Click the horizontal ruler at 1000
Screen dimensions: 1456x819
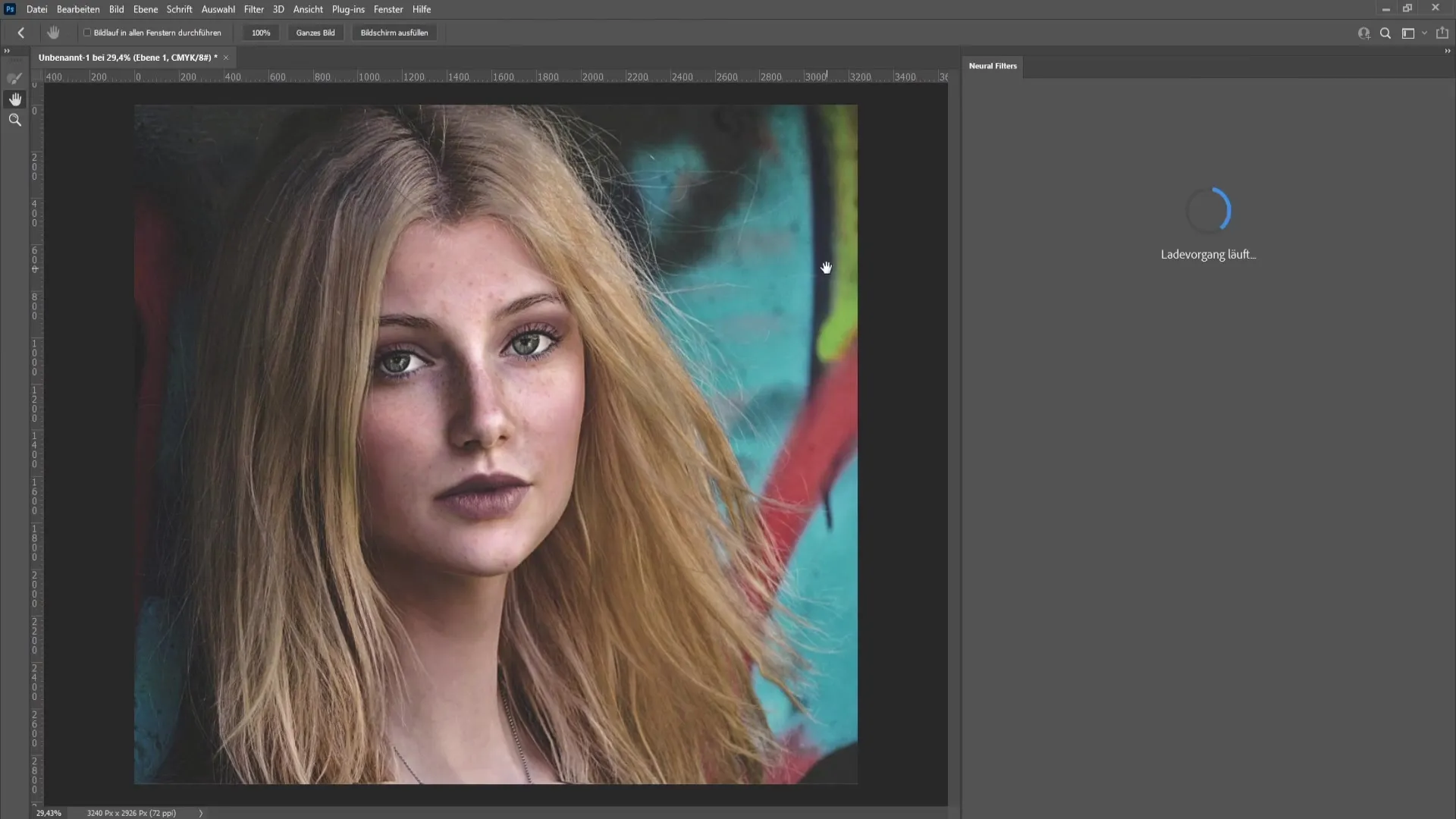[x=369, y=77]
